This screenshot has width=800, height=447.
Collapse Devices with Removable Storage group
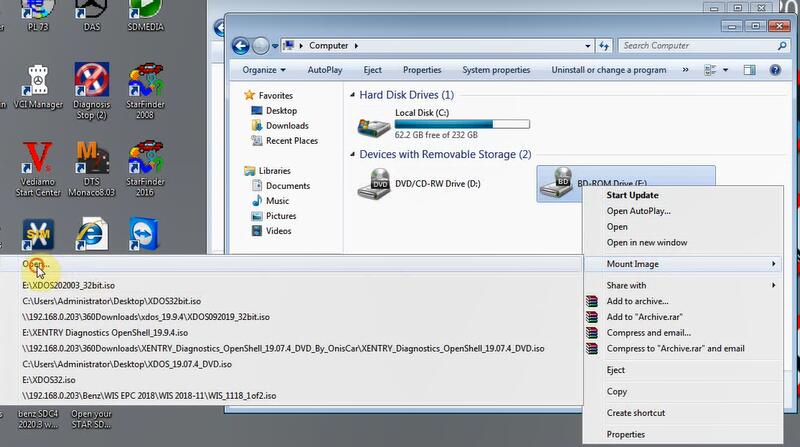coord(352,154)
